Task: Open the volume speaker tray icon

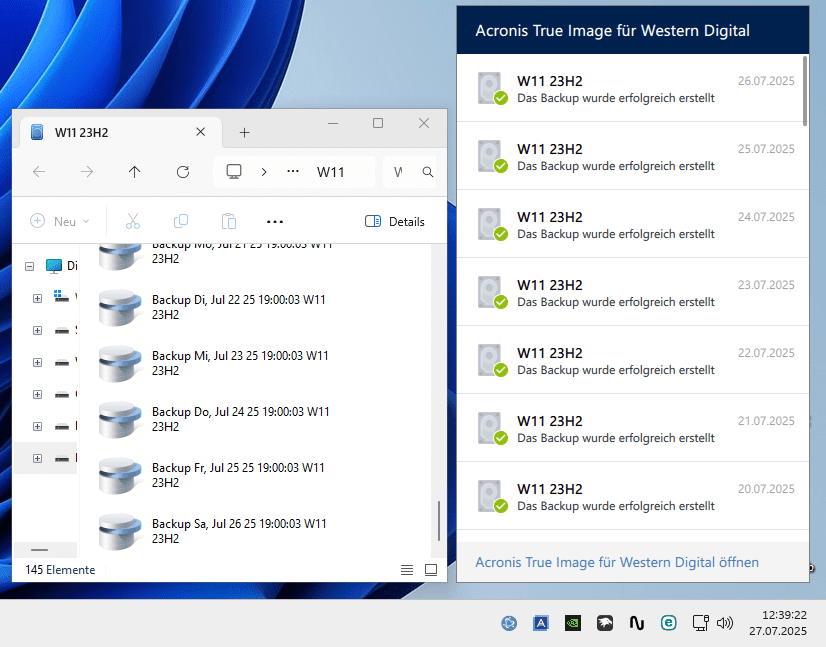Action: coord(725,623)
